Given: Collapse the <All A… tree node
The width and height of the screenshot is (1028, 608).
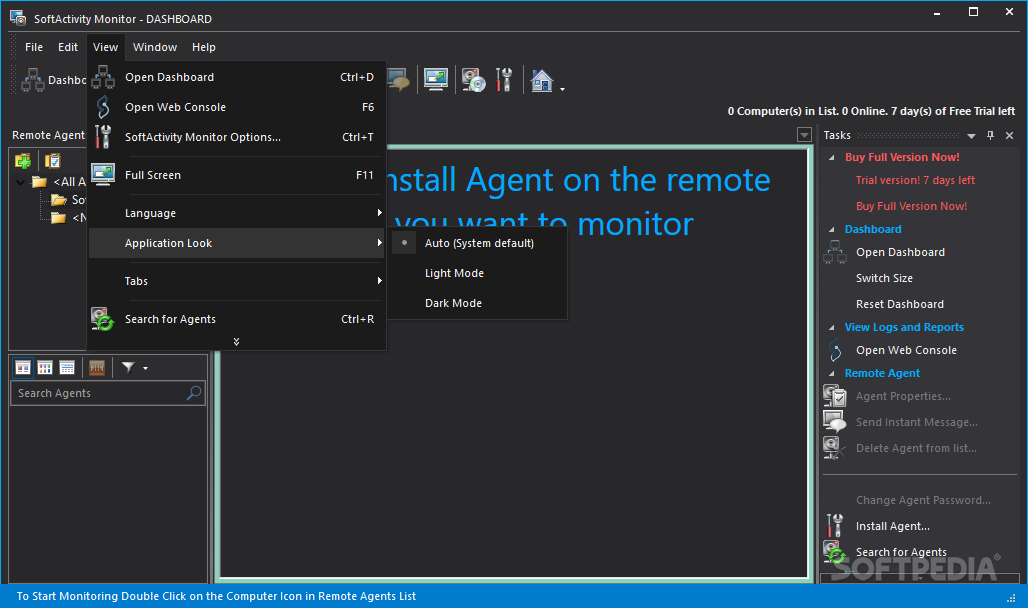Looking at the screenshot, I should [x=21, y=182].
